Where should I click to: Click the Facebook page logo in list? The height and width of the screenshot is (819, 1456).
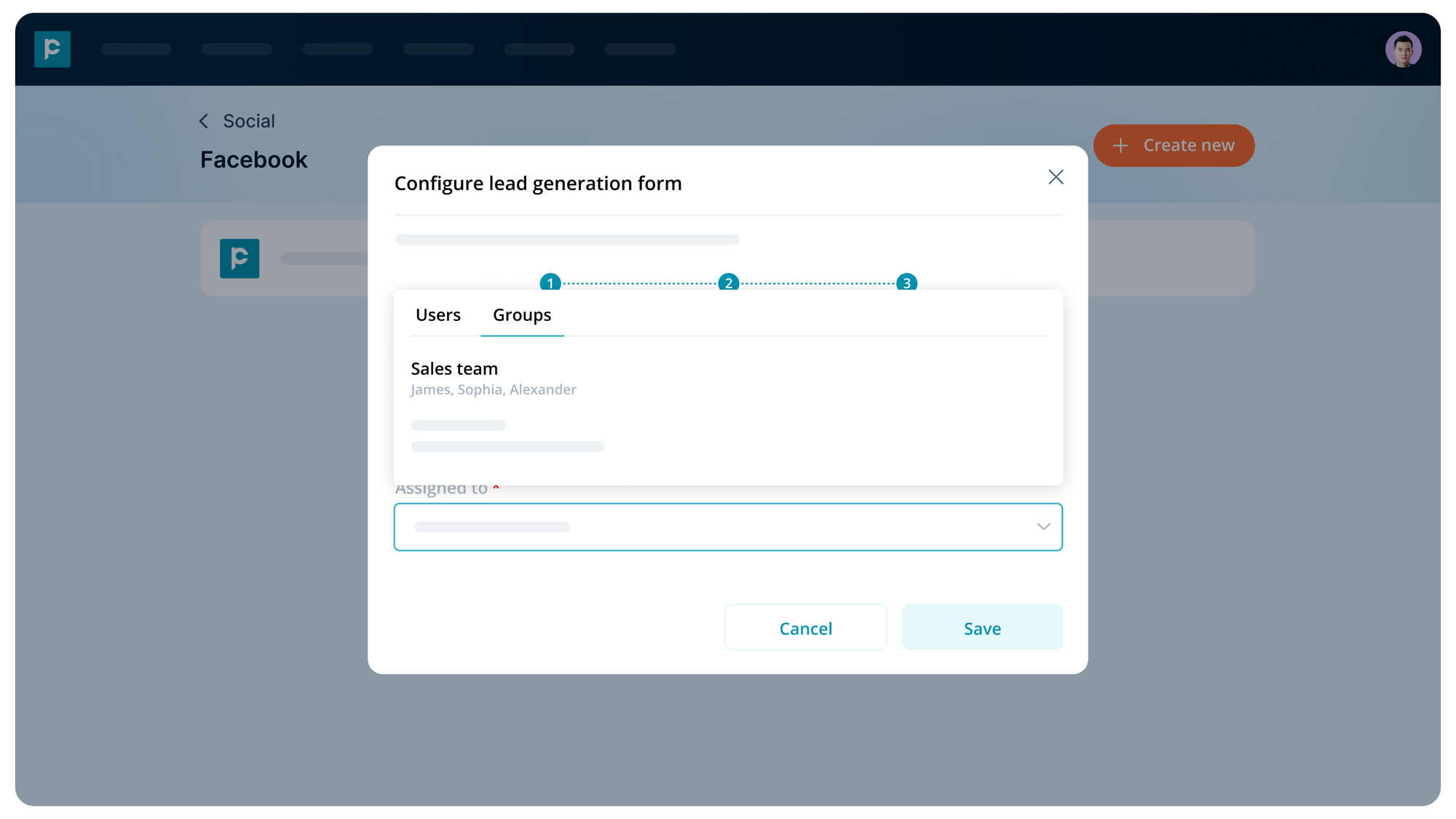point(240,258)
